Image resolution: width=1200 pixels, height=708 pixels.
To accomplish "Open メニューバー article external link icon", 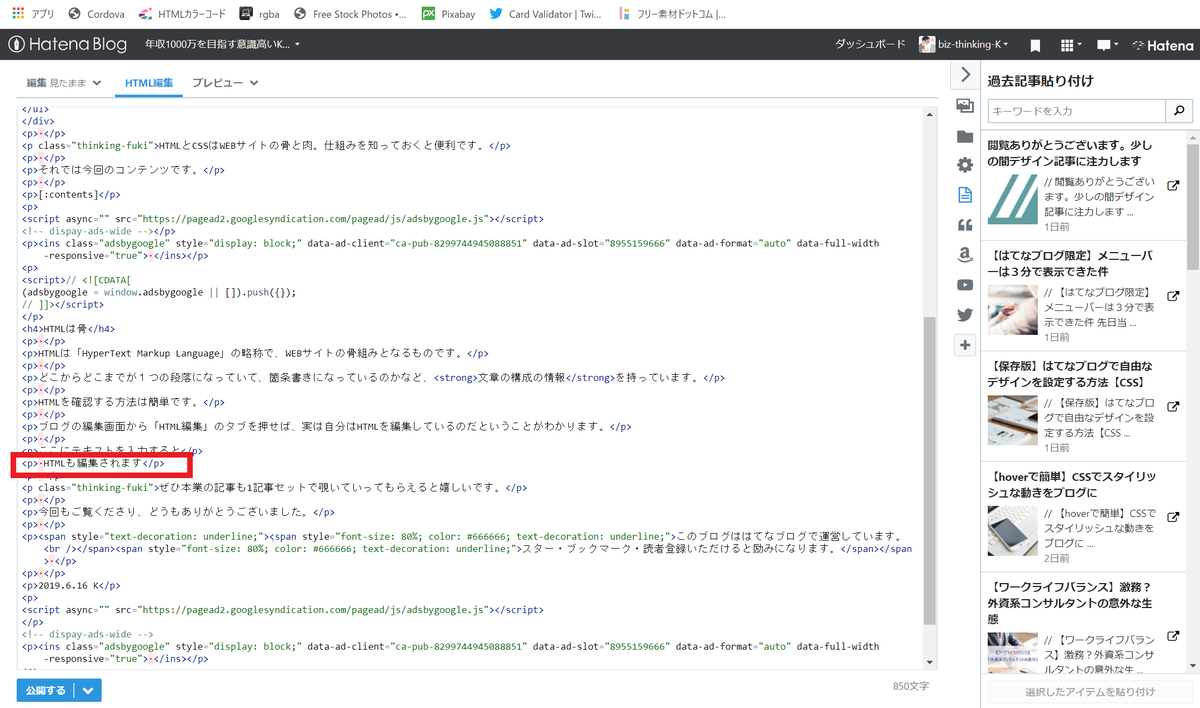I will tap(1173, 297).
